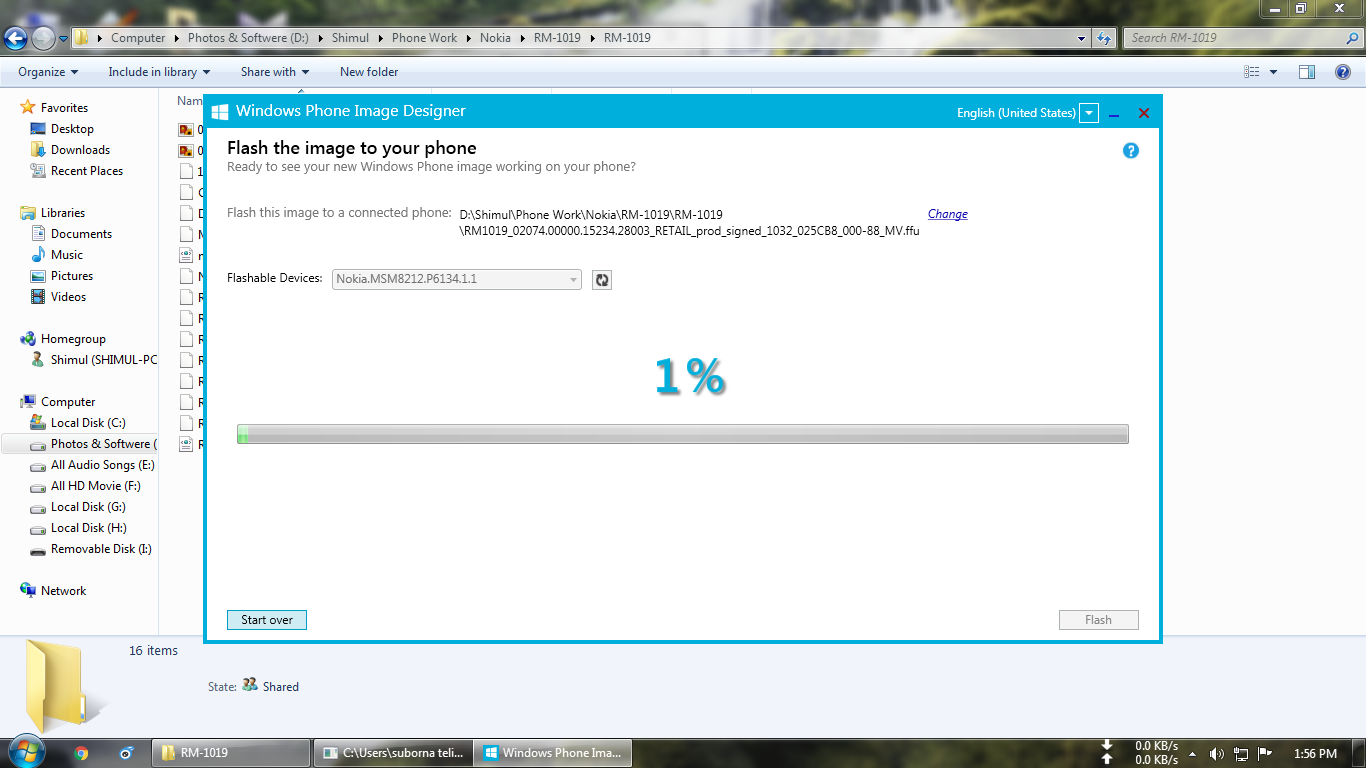The height and width of the screenshot is (768, 1366).
Task: Click the Computer node in navigation pane
Action: pyautogui.click(x=68, y=402)
